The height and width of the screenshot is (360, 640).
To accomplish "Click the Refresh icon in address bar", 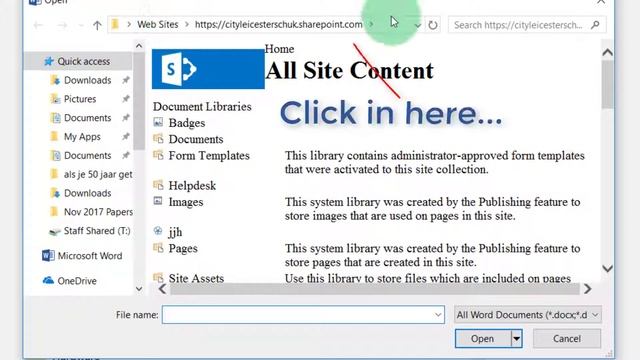I will [433, 25].
